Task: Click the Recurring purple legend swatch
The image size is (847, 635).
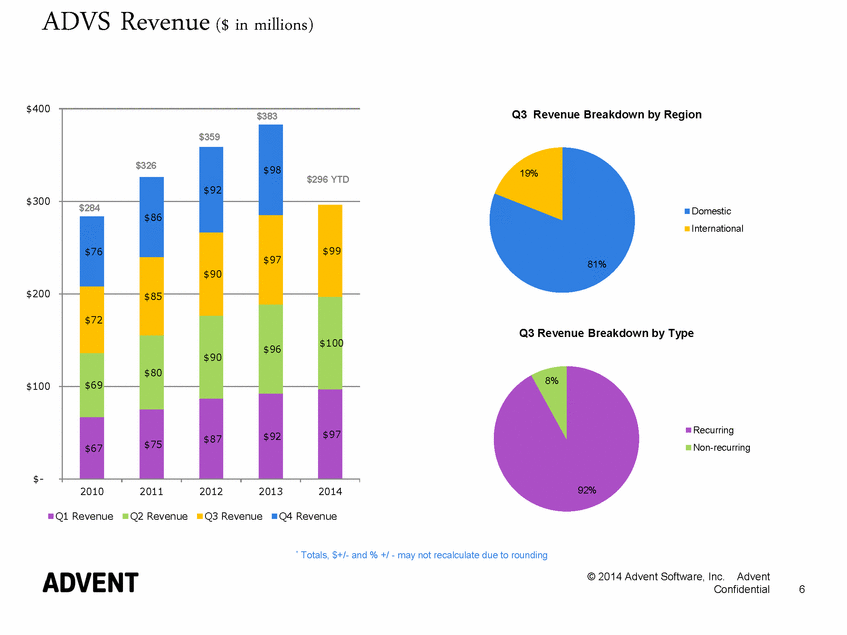Action: click(688, 430)
